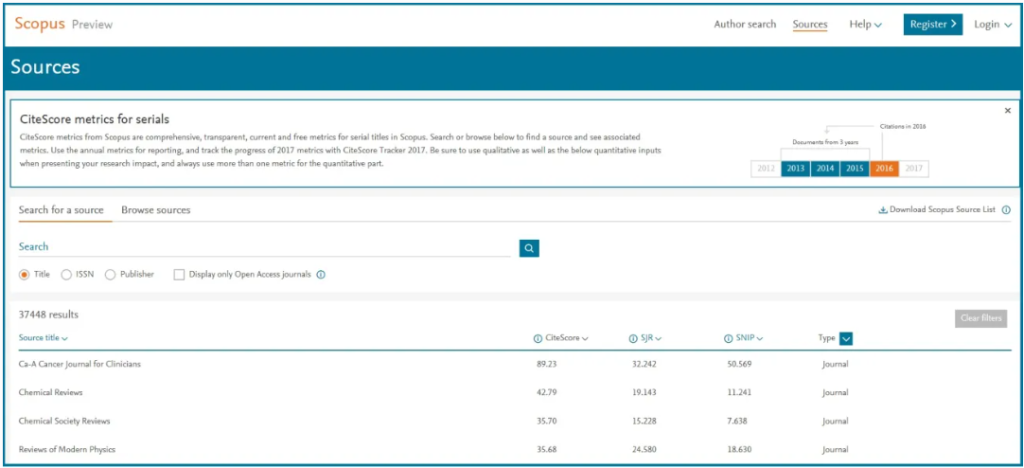Screen dimensions: 1024x468
Task: Click info icon next to Open Access option
Action: pos(321,275)
